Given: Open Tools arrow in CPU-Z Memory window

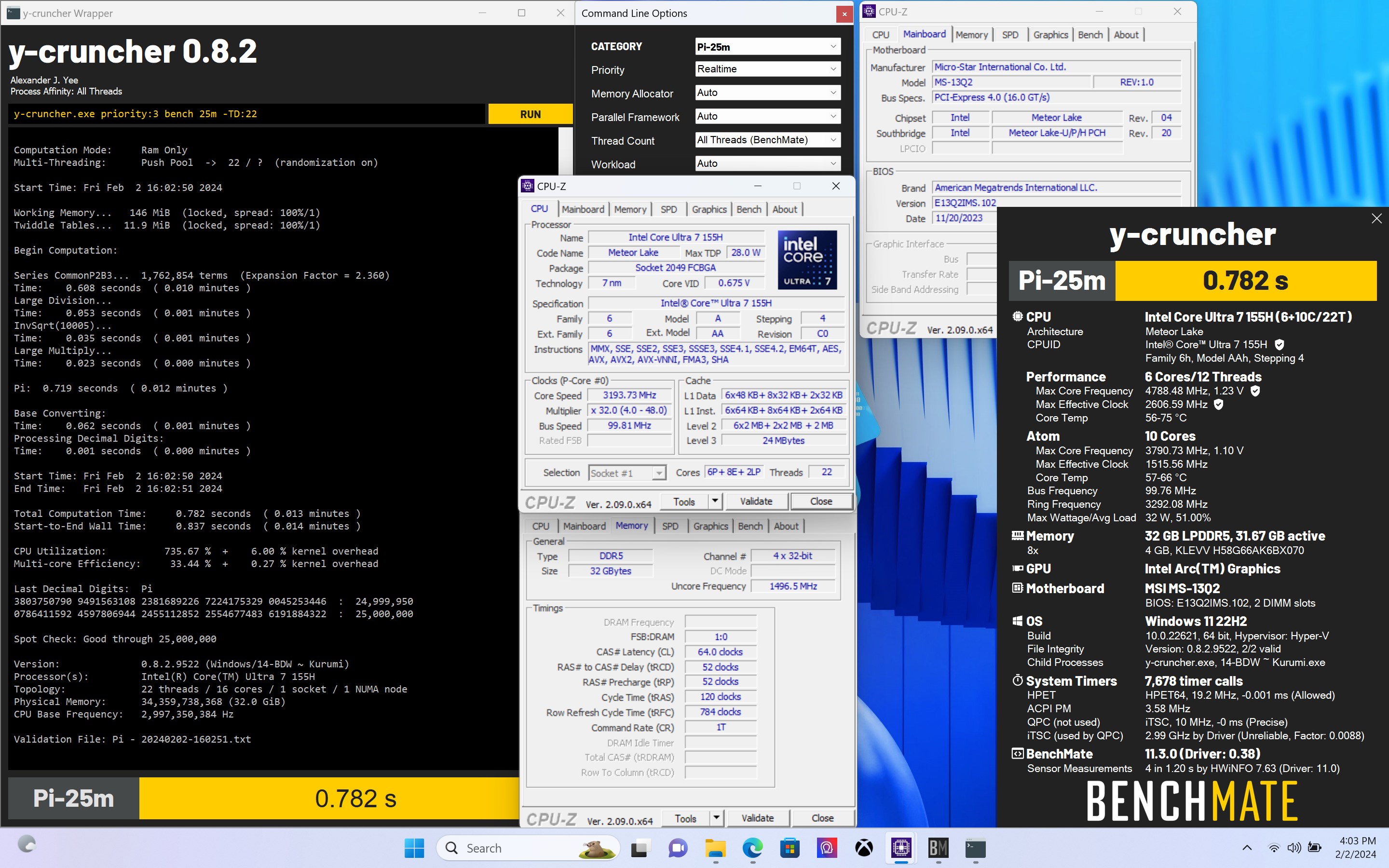Looking at the screenshot, I should [716, 818].
